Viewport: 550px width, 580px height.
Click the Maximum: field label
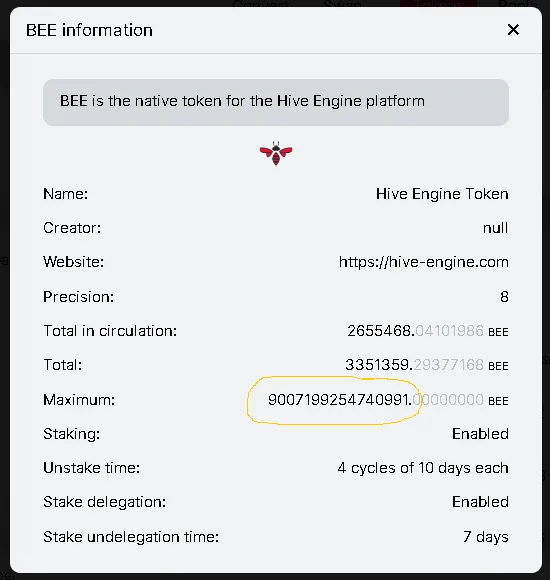(79, 400)
